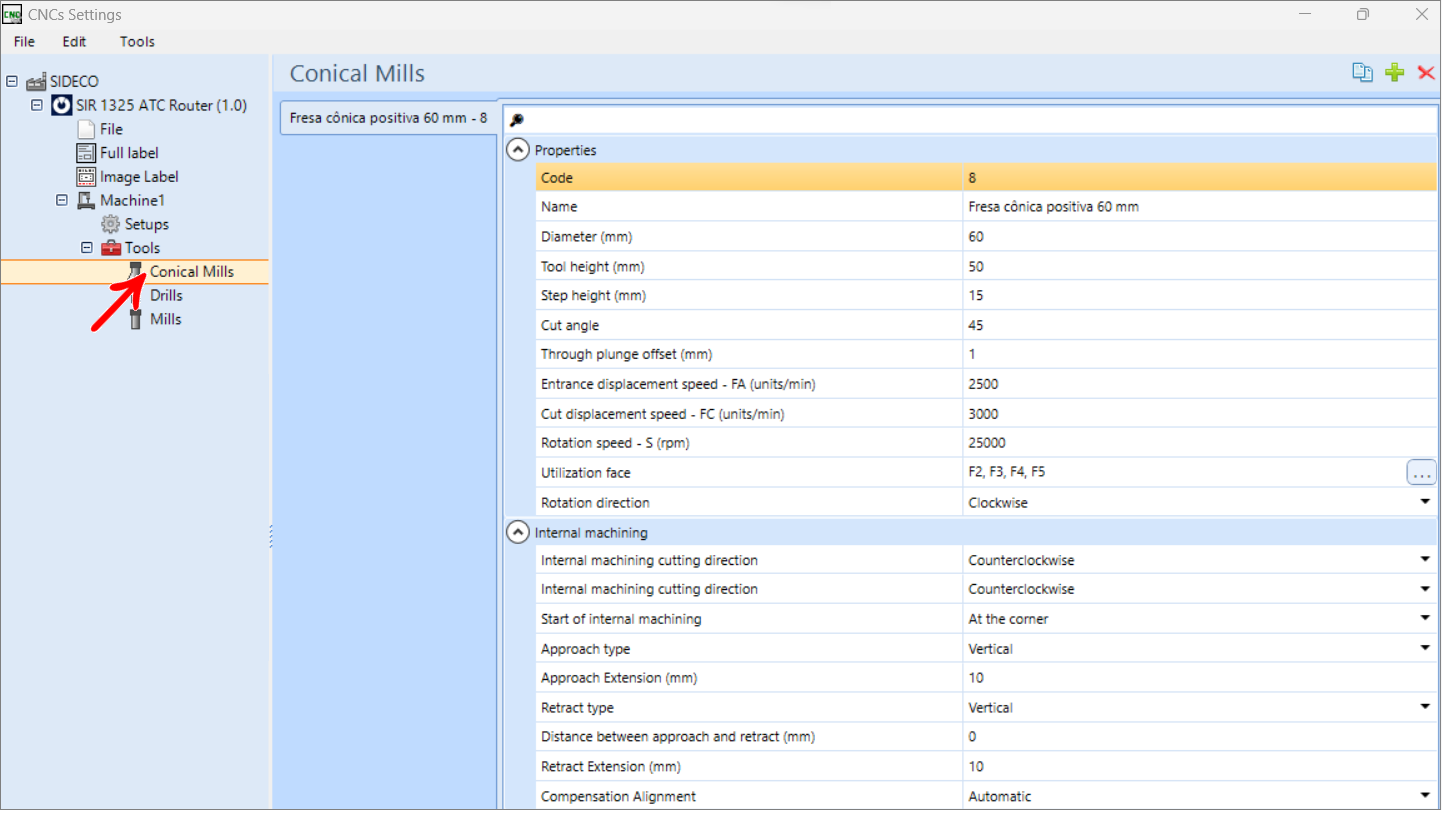The width and height of the screenshot is (1448, 813).
Task: Click the Mills tool icon
Action: click(136, 319)
